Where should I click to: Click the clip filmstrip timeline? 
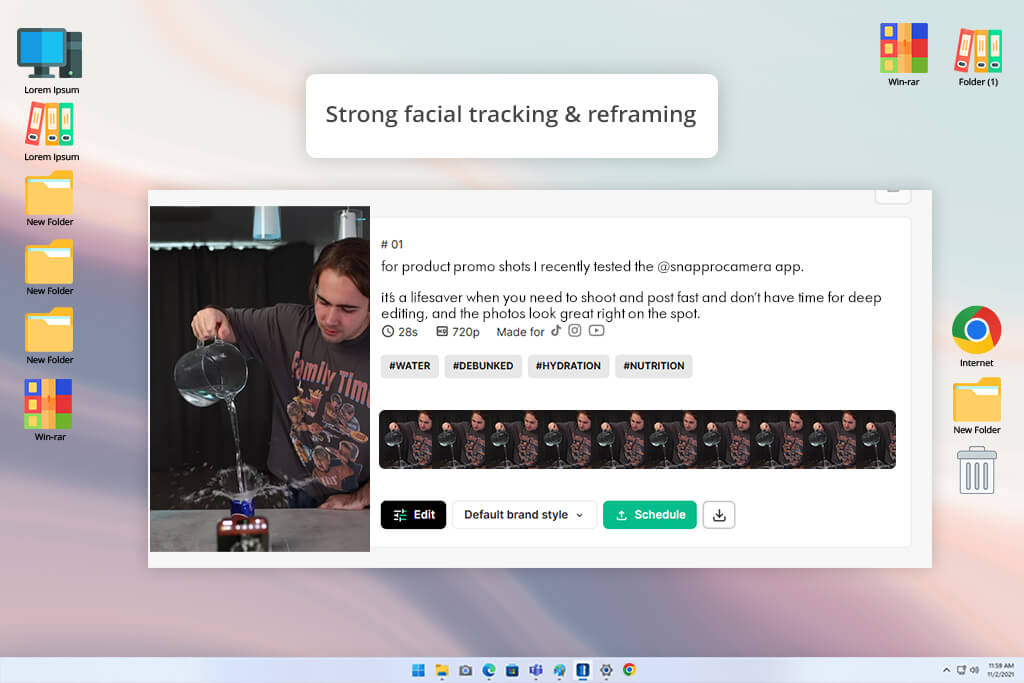637,439
